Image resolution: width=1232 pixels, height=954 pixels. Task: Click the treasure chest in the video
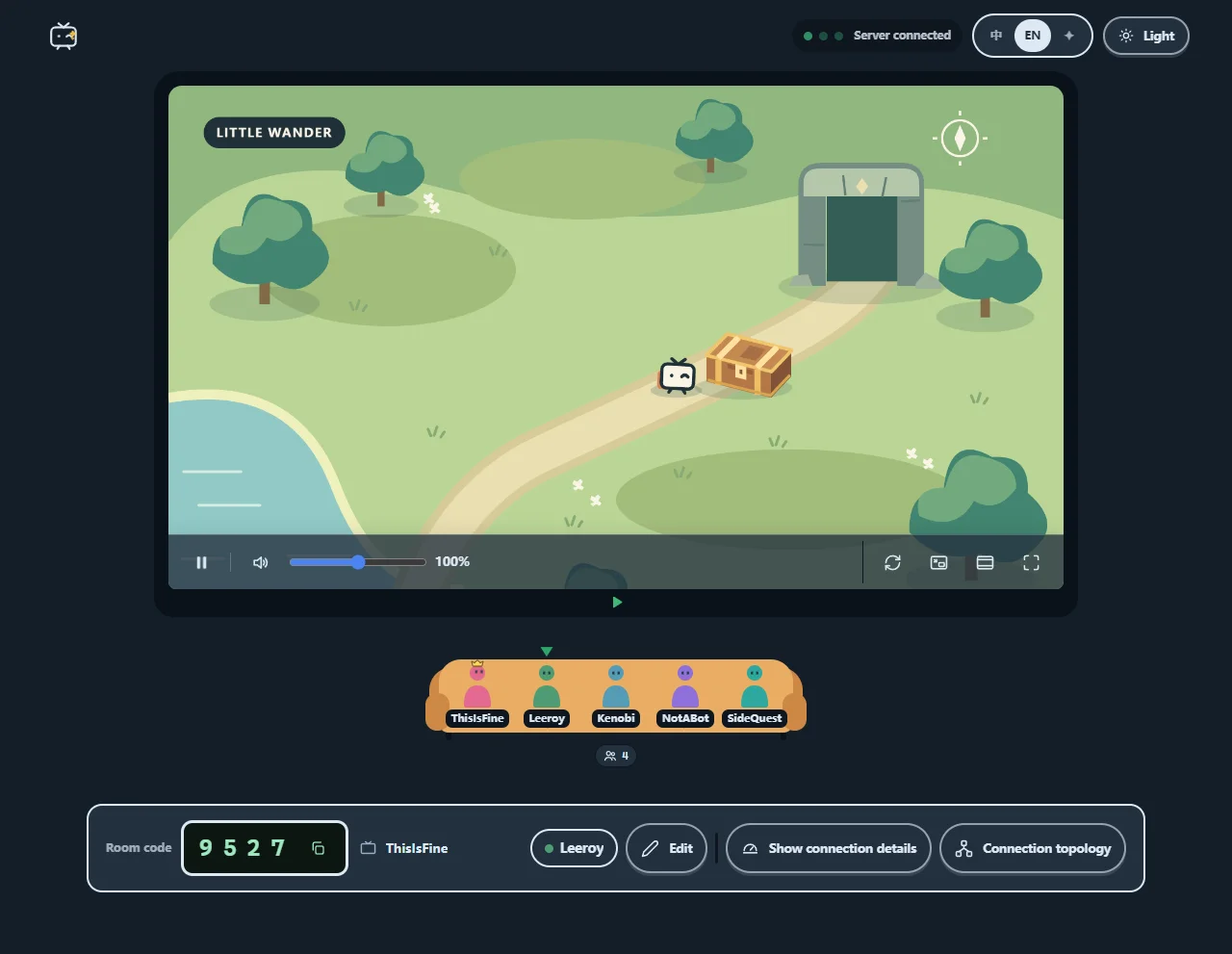[748, 366]
